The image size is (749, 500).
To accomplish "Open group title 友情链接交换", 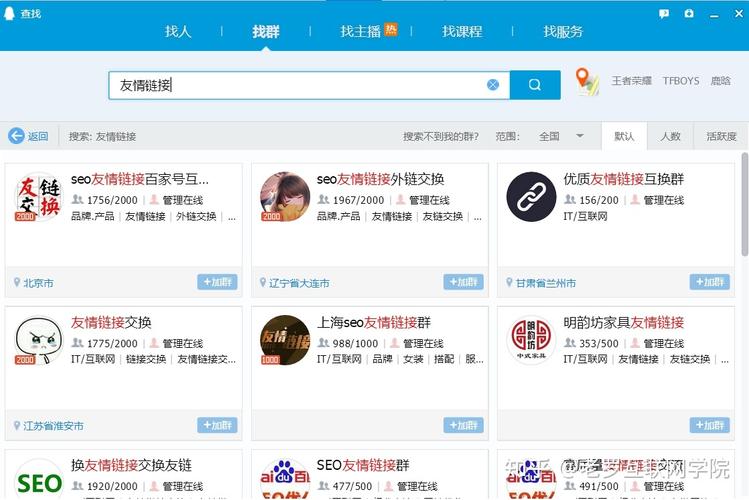I will (x=111, y=323).
